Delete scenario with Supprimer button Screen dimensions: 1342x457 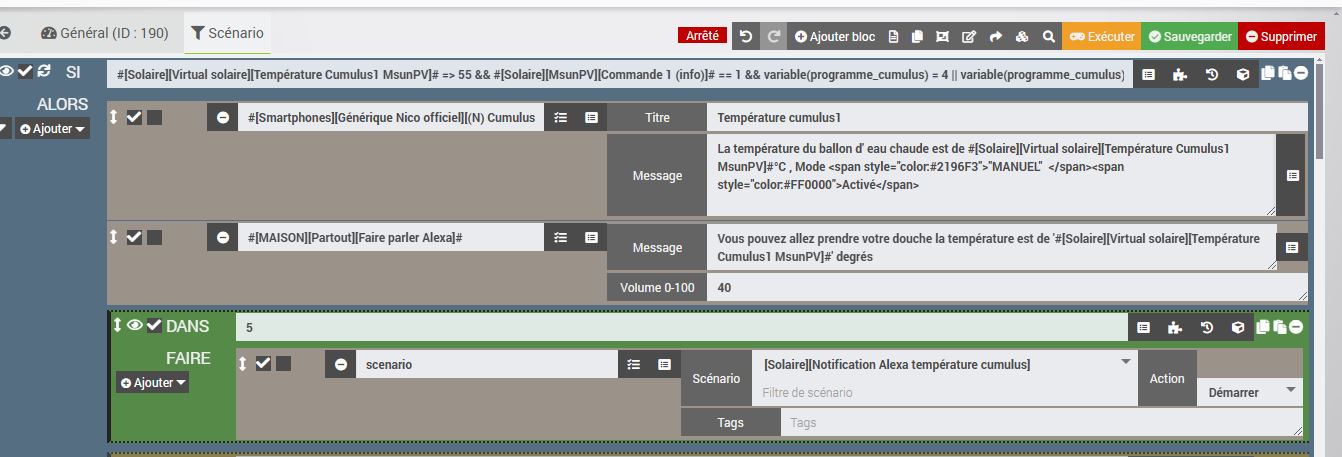[x=1281, y=36]
